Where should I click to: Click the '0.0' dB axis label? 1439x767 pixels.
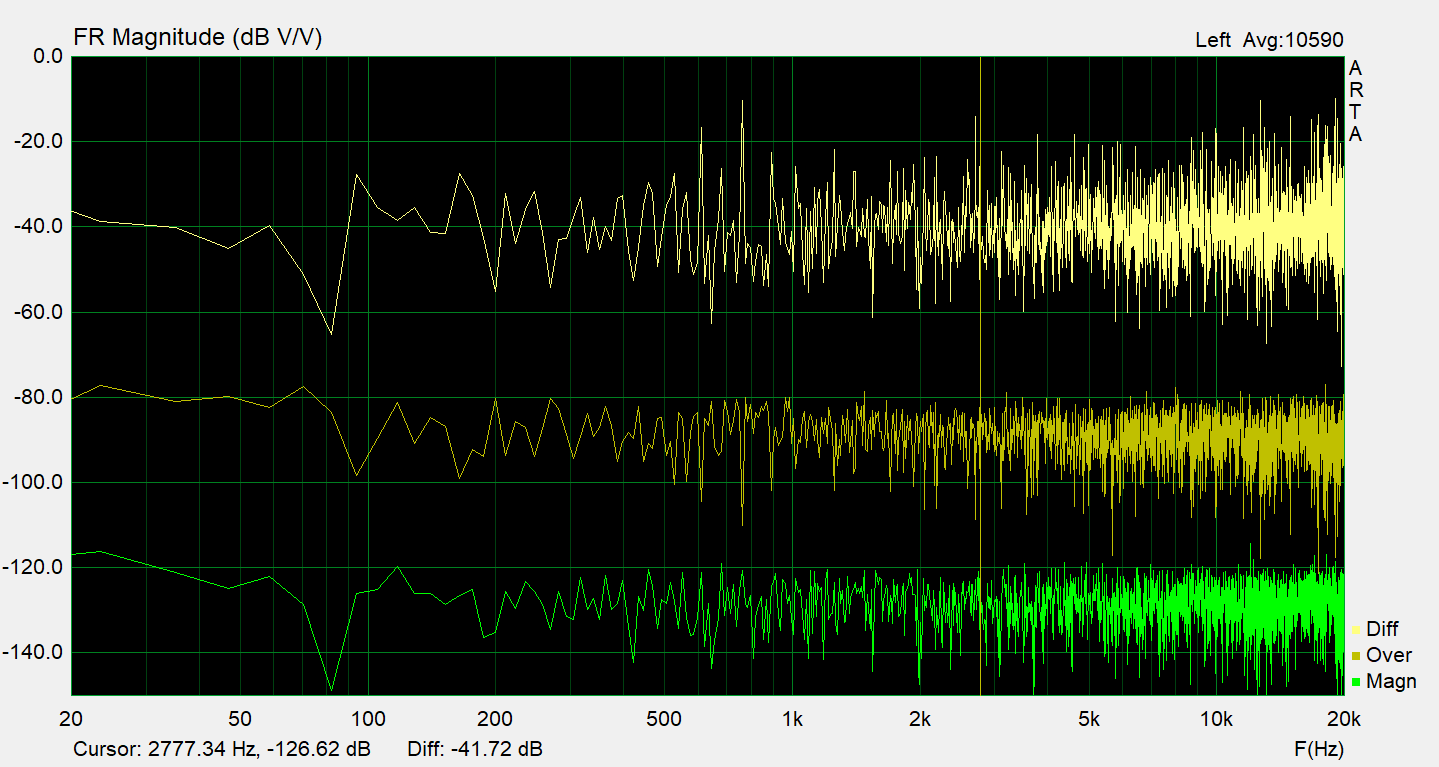[48, 57]
